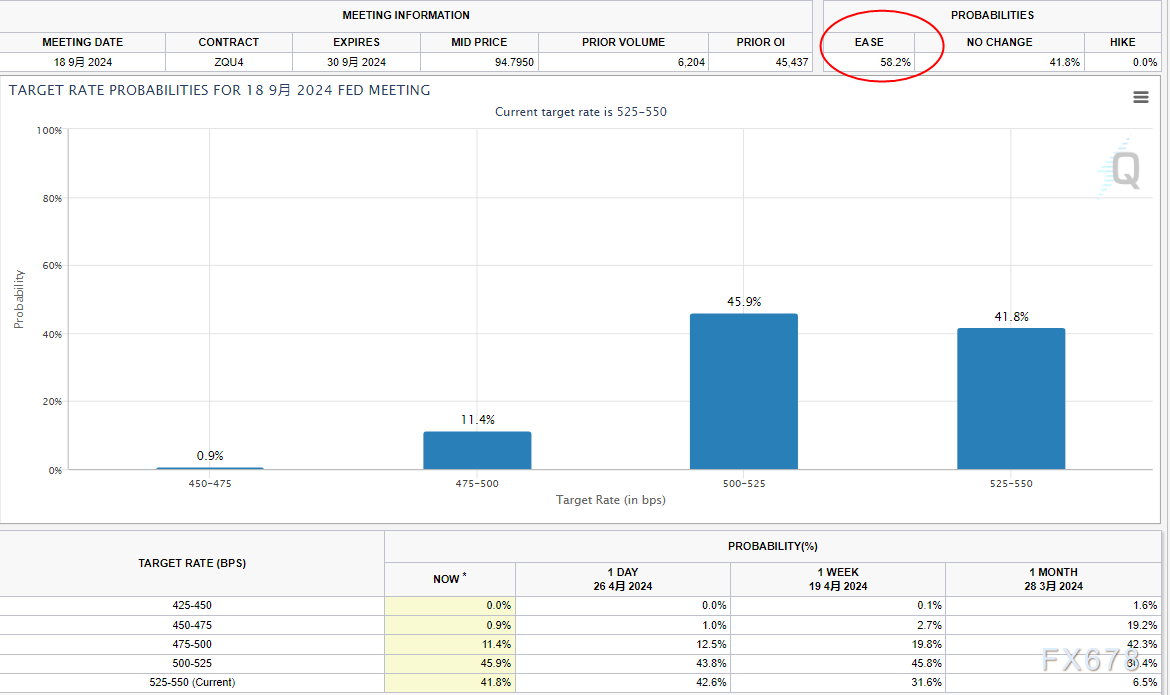Select the NO CHANGE column header
The image size is (1170, 695).
pos(998,42)
